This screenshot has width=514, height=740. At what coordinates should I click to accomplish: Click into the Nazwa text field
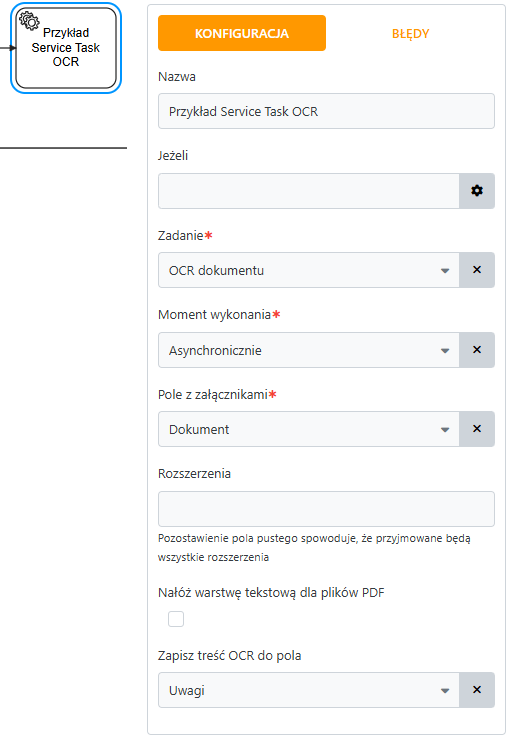(326, 111)
